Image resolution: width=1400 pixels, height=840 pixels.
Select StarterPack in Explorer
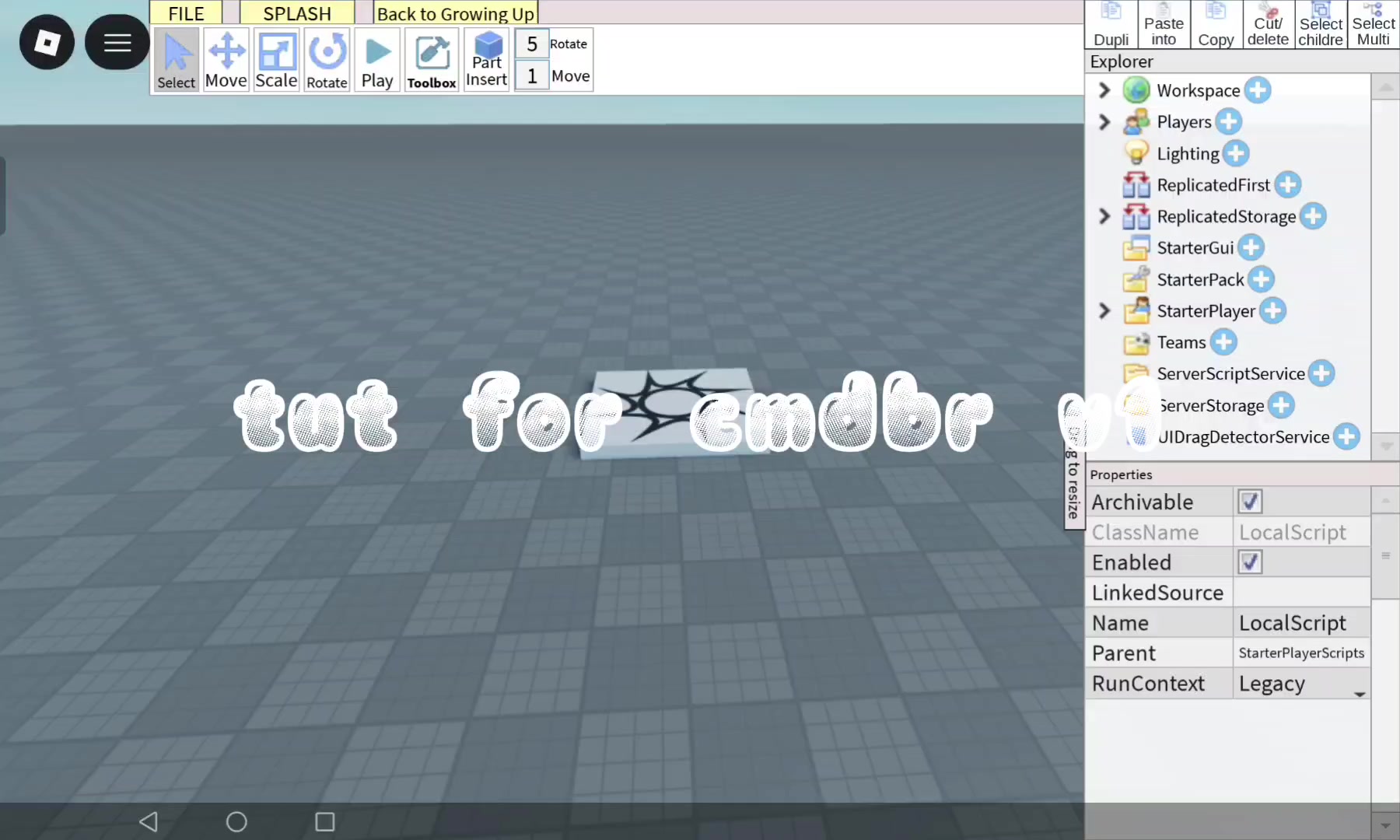[x=1200, y=279]
